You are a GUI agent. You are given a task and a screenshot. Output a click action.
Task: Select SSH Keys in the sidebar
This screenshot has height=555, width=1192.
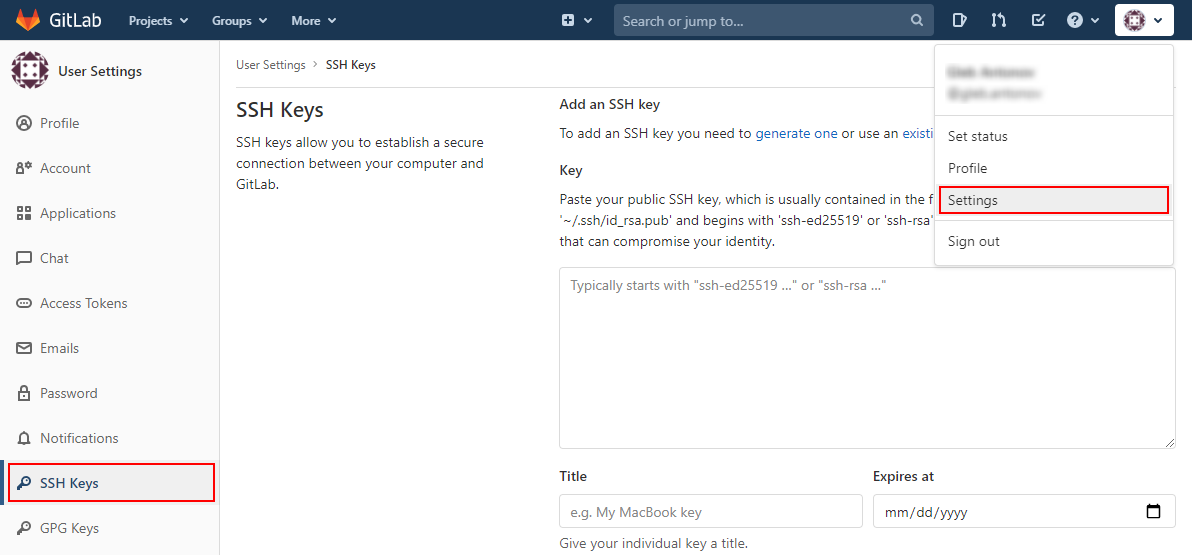click(x=111, y=483)
